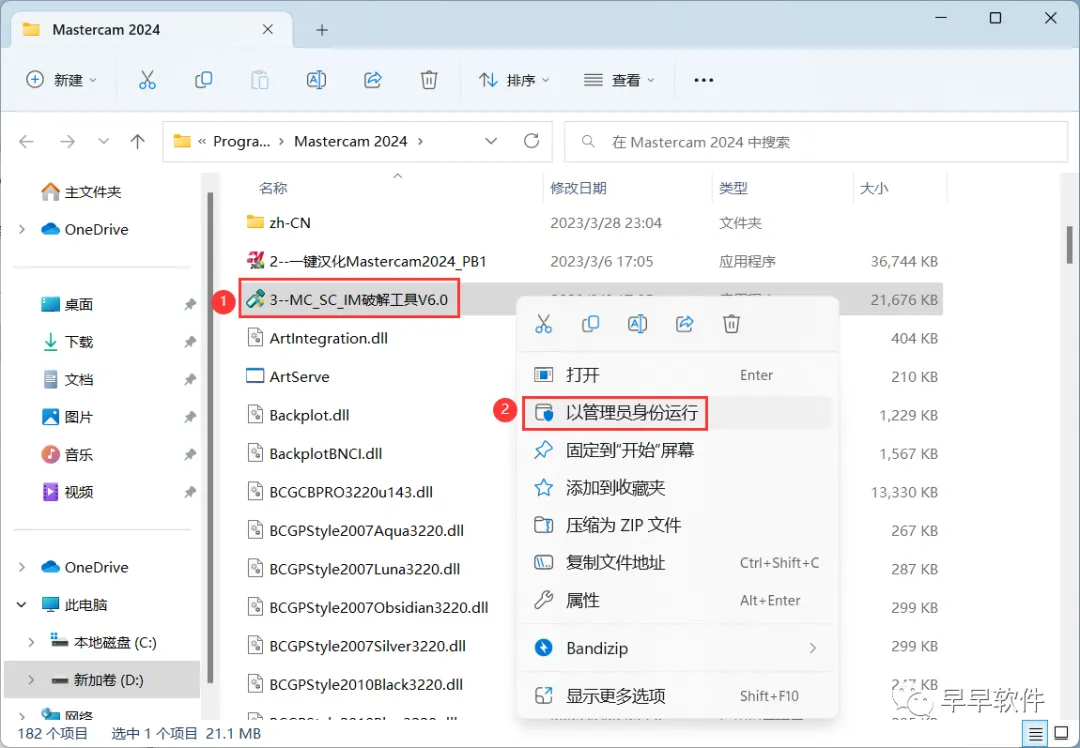
Task: Open the 查看 view dropdown
Action: click(619, 80)
